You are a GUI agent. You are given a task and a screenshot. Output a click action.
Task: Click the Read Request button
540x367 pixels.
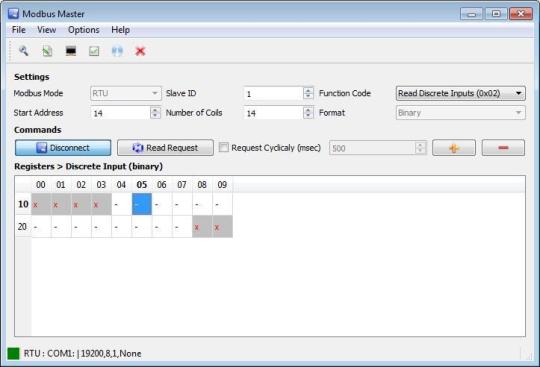coord(165,148)
